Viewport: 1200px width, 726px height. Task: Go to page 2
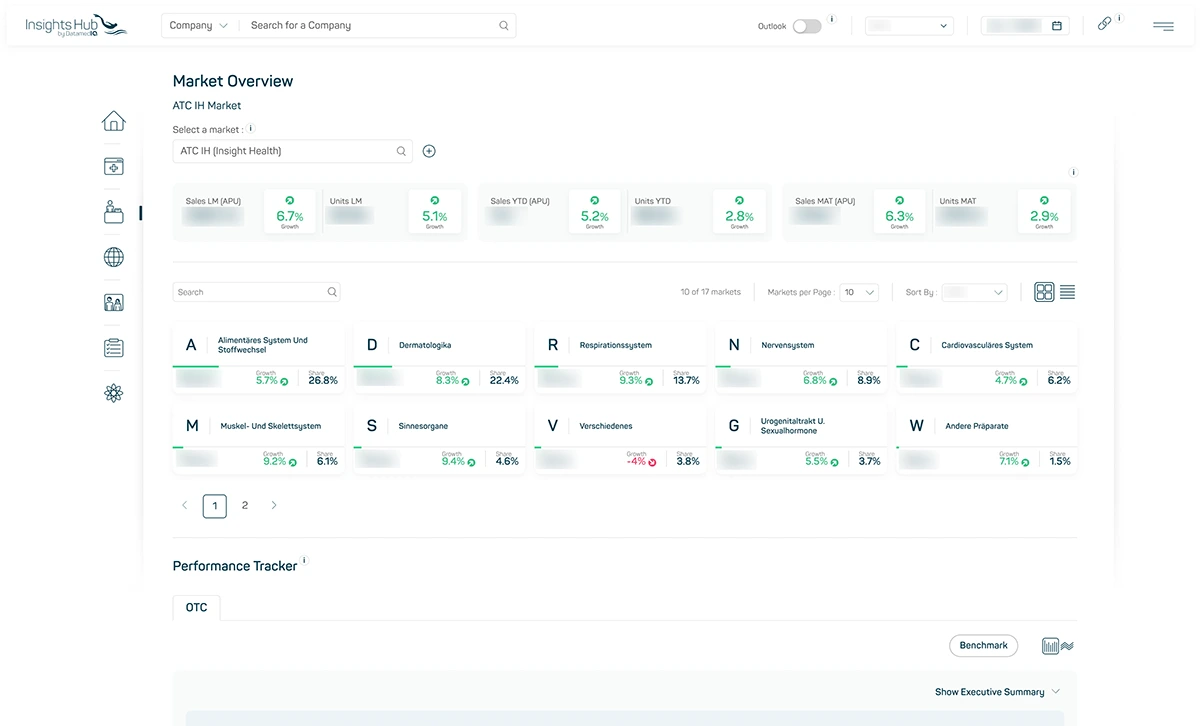click(x=245, y=506)
